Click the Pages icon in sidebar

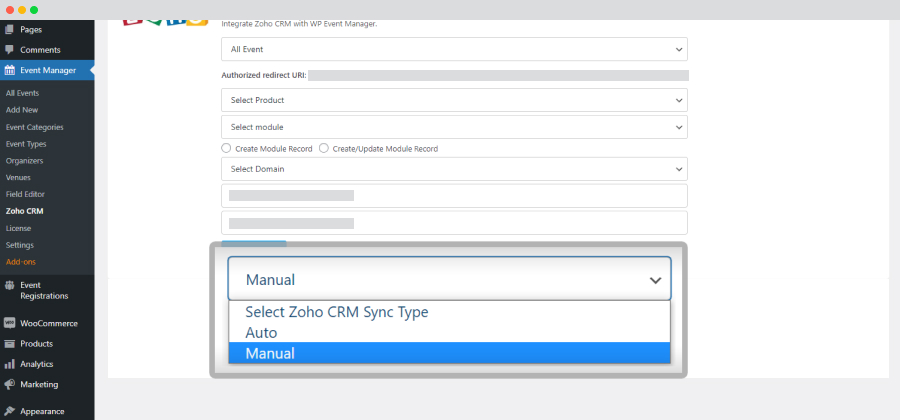pos(9,29)
